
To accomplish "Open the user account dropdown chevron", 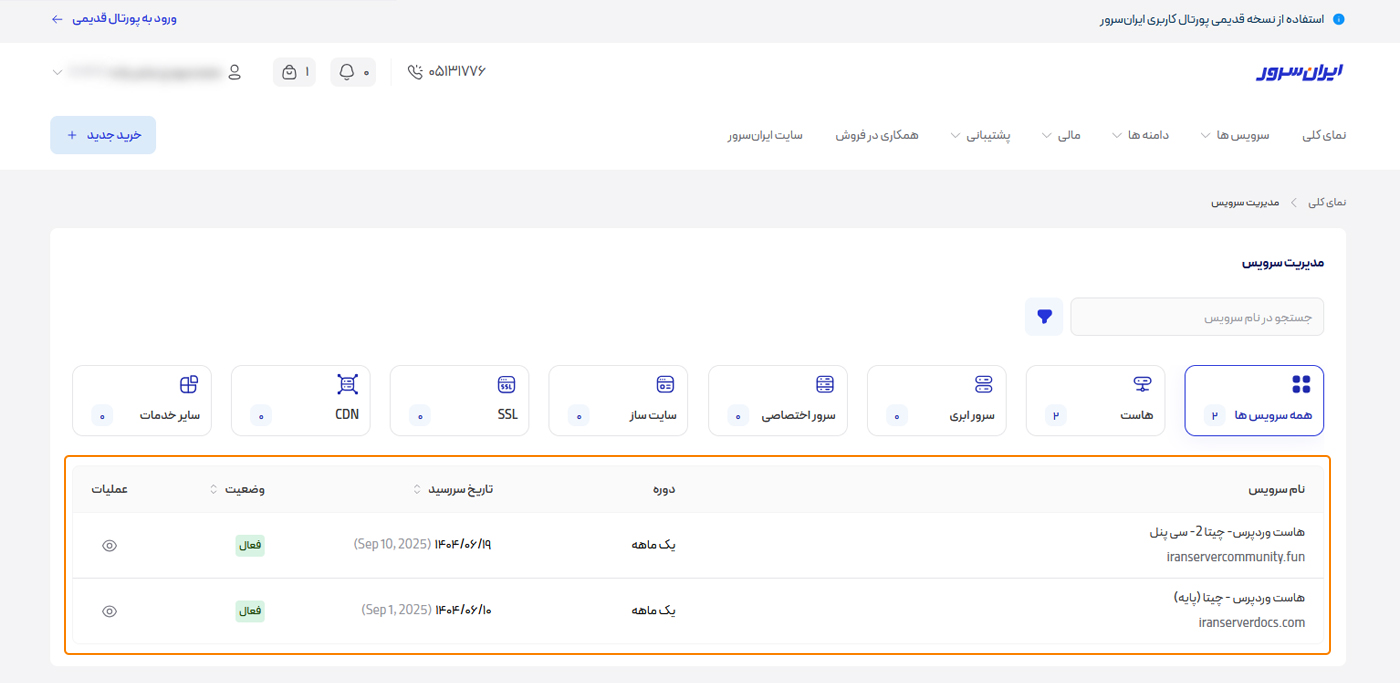I will click(58, 72).
